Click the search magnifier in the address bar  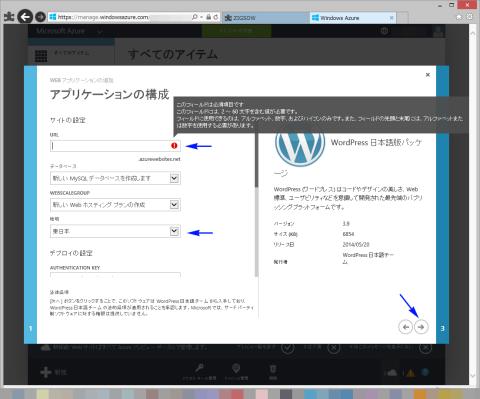195,17
